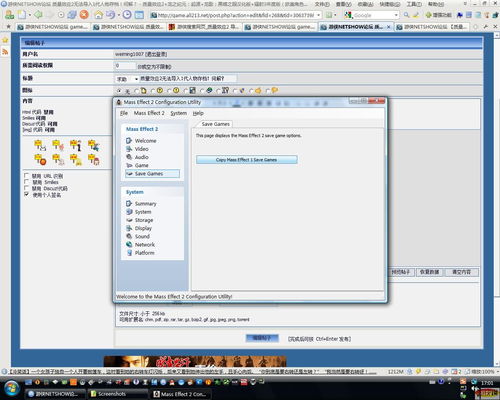Screen dimensions: 500x400
Task: Insert the last signpost smiley in second row
Action: pyautogui.click(x=94, y=160)
